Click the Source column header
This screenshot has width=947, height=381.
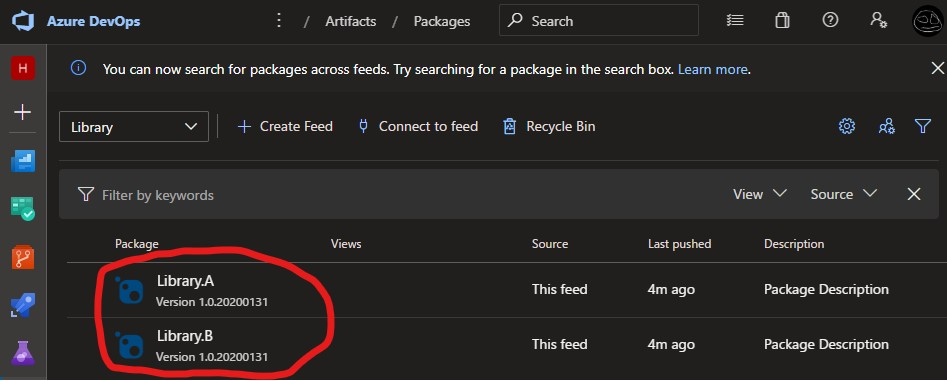pyautogui.click(x=550, y=244)
